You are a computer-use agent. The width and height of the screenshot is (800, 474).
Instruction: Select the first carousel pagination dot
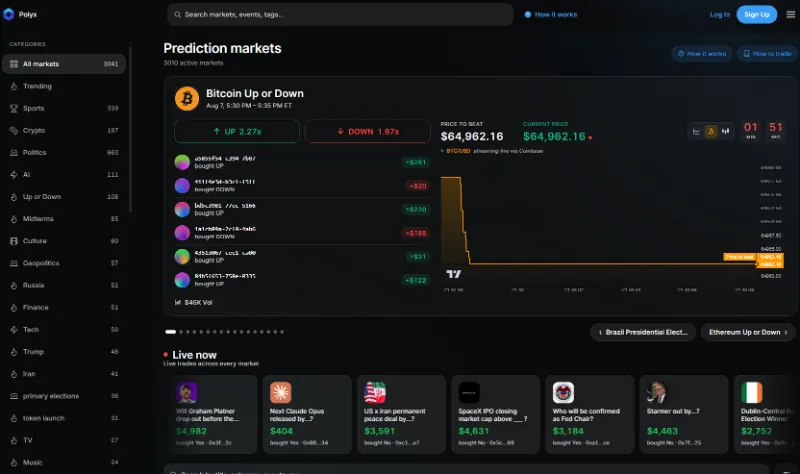(x=170, y=332)
